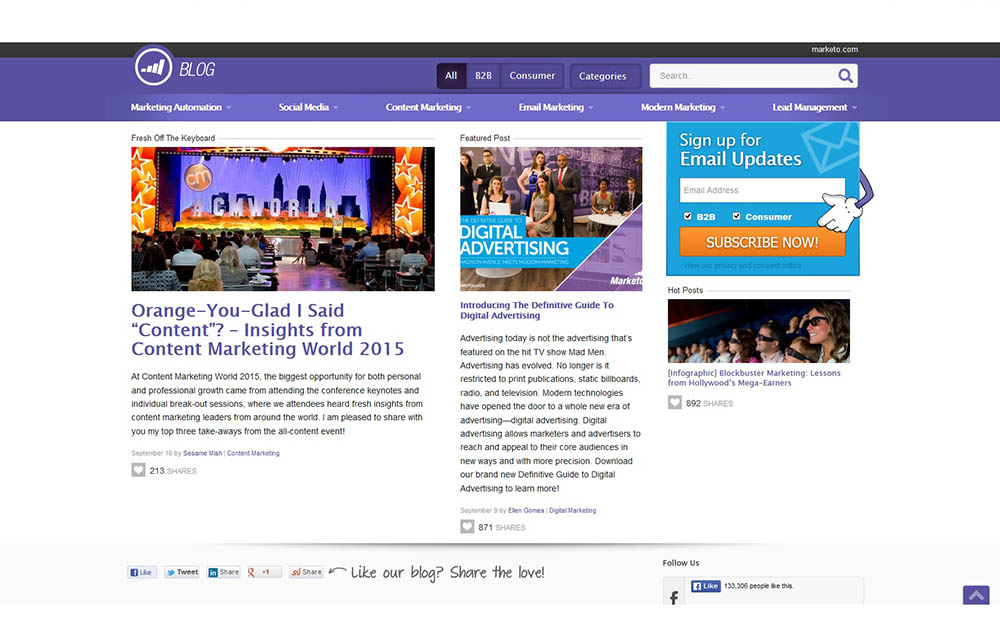Expand the Modern Marketing menu
1000x625 pixels.
[682, 107]
